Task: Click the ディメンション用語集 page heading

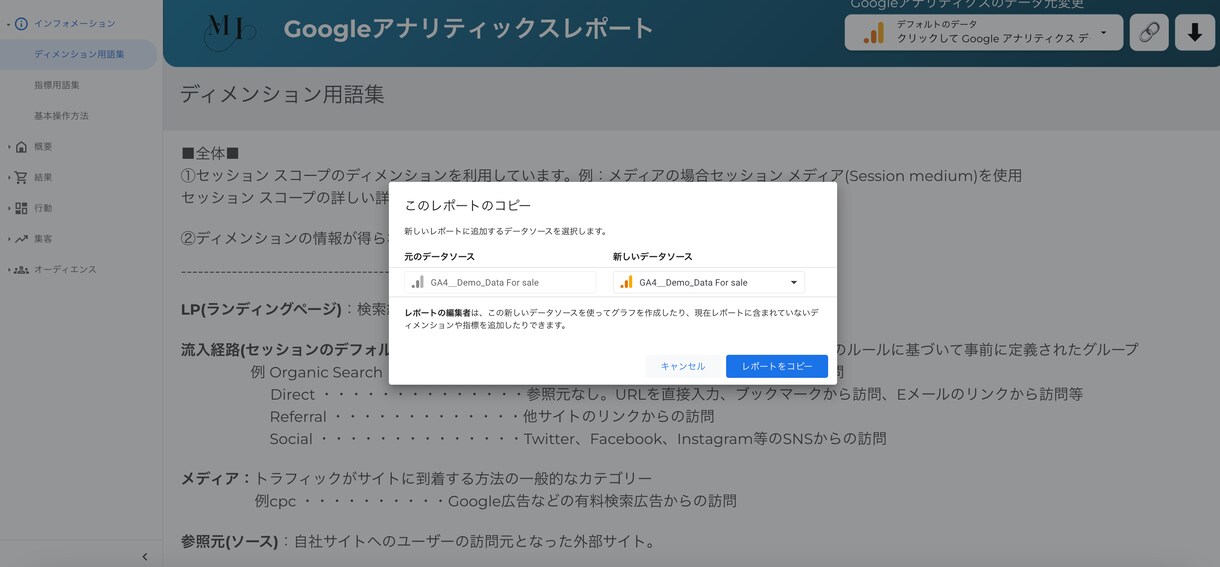Action: (x=282, y=95)
